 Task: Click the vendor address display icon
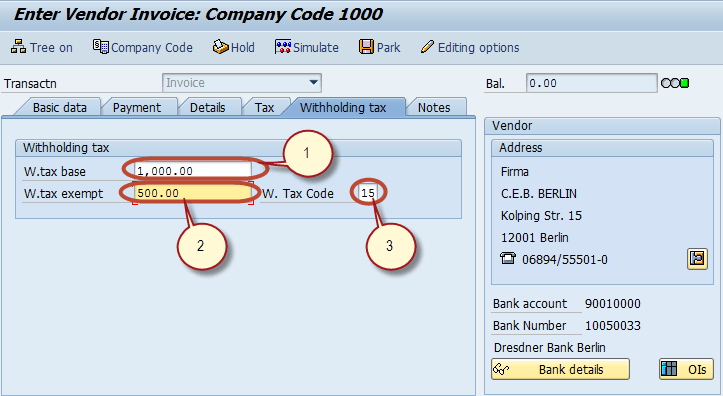(697, 259)
